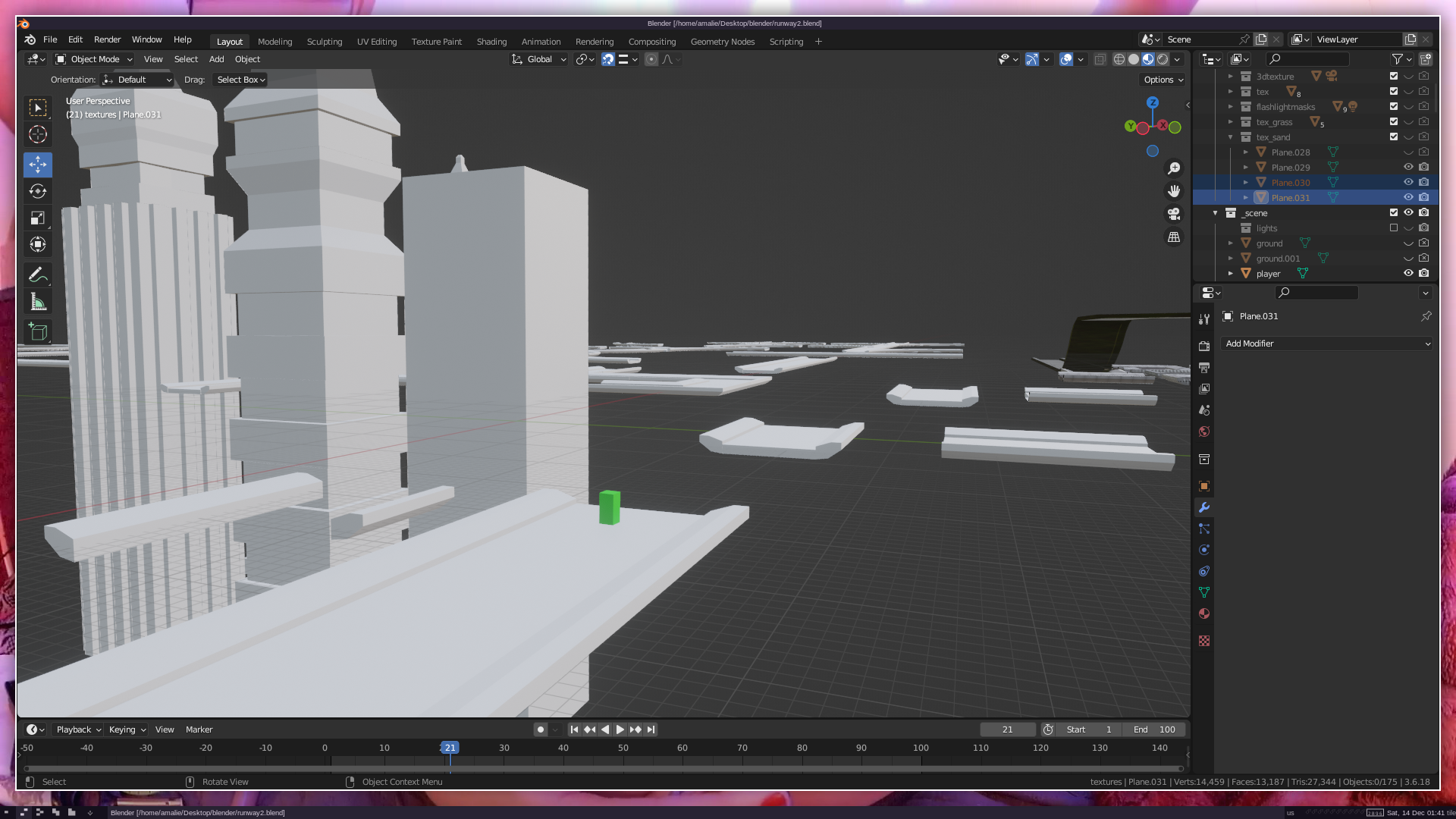Viewport: 1456px width, 819px height.
Task: Enable the lights collection checkbox
Action: click(x=1394, y=227)
